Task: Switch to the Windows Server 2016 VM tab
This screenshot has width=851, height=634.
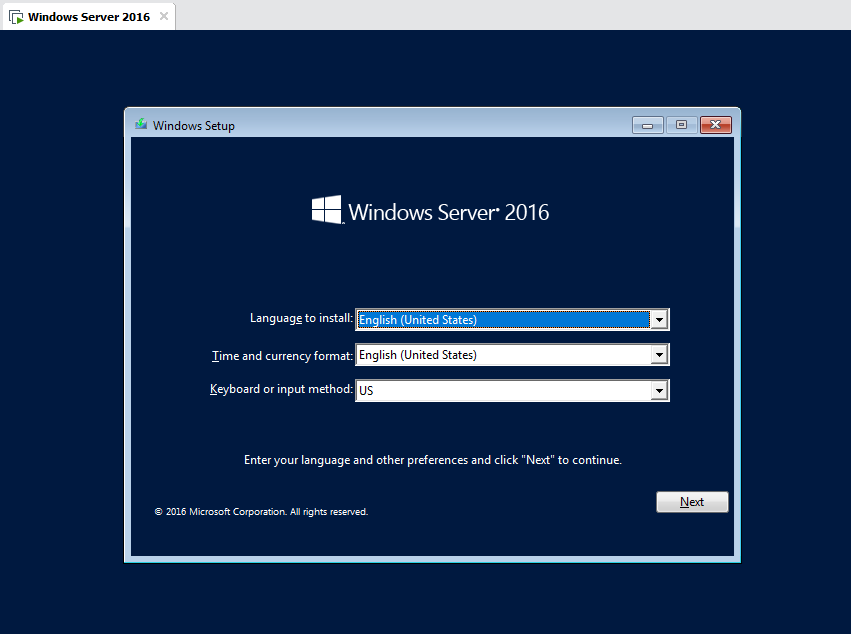Action: (x=89, y=17)
